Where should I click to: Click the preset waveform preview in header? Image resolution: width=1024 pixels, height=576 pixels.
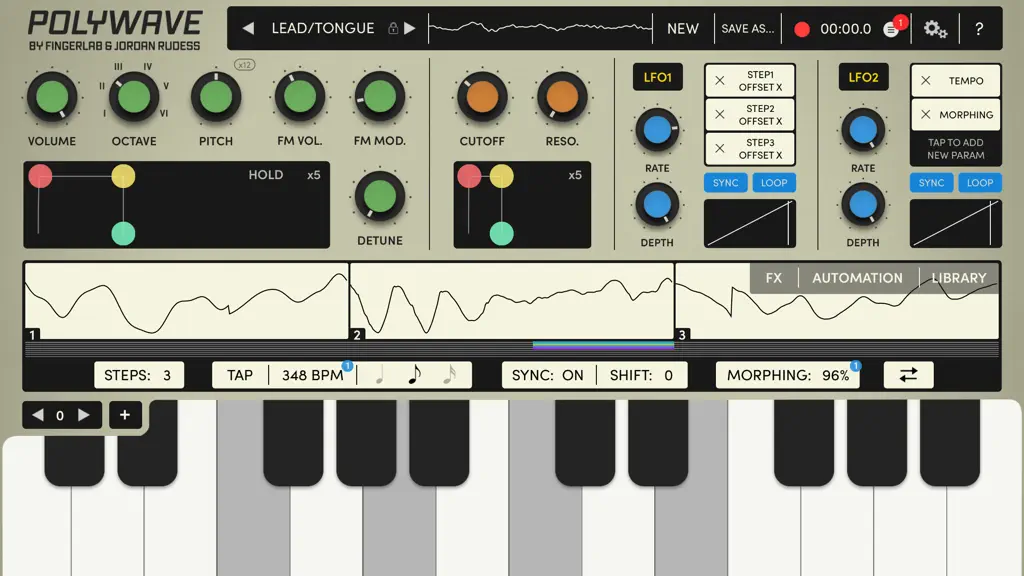[x=540, y=28]
